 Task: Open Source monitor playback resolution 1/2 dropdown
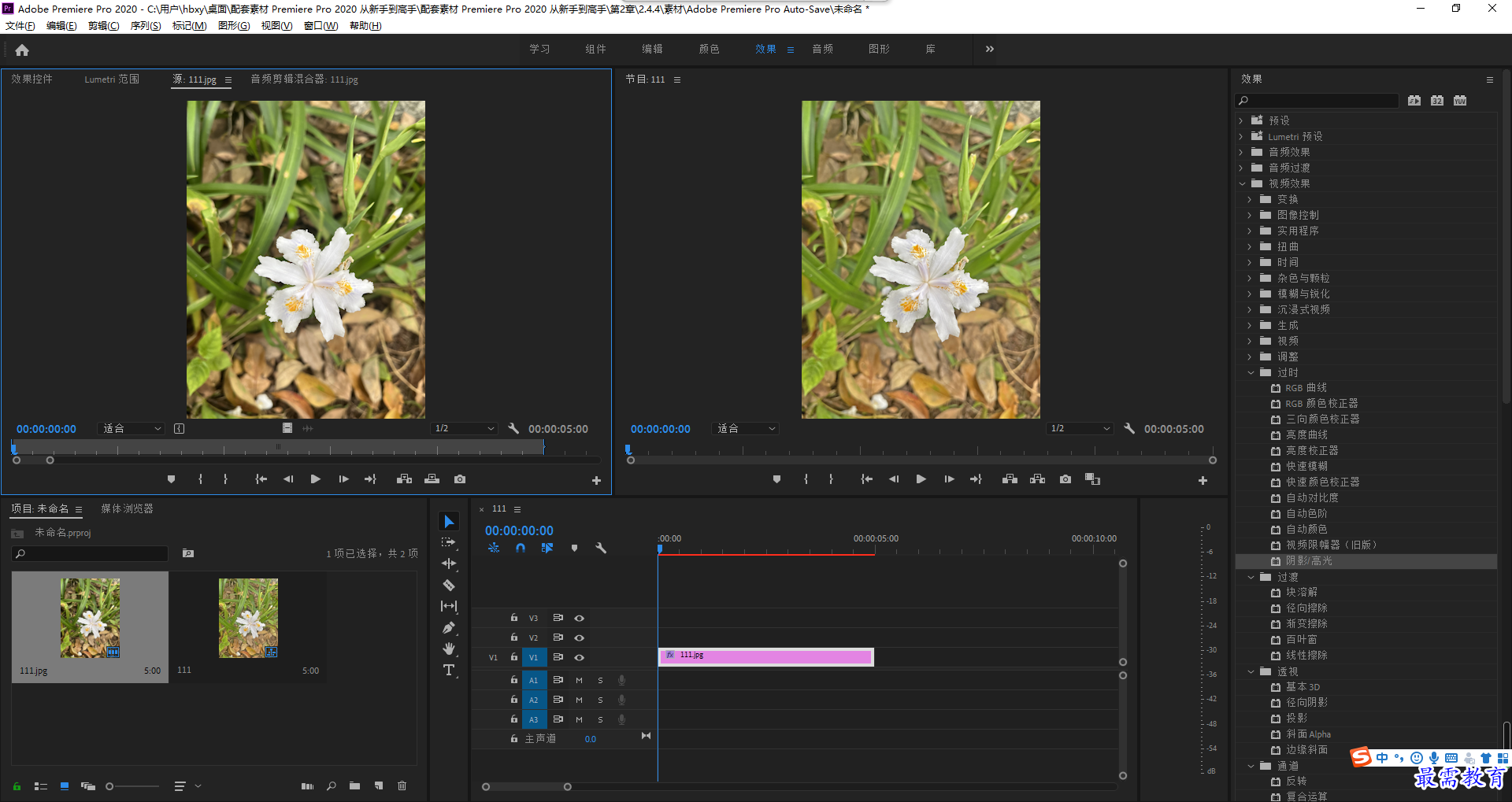(465, 429)
